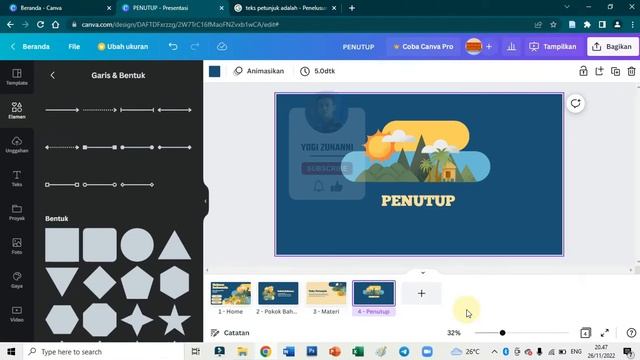This screenshot has height=360, width=640.
Task: Open the Animasikan option
Action: coord(259,71)
